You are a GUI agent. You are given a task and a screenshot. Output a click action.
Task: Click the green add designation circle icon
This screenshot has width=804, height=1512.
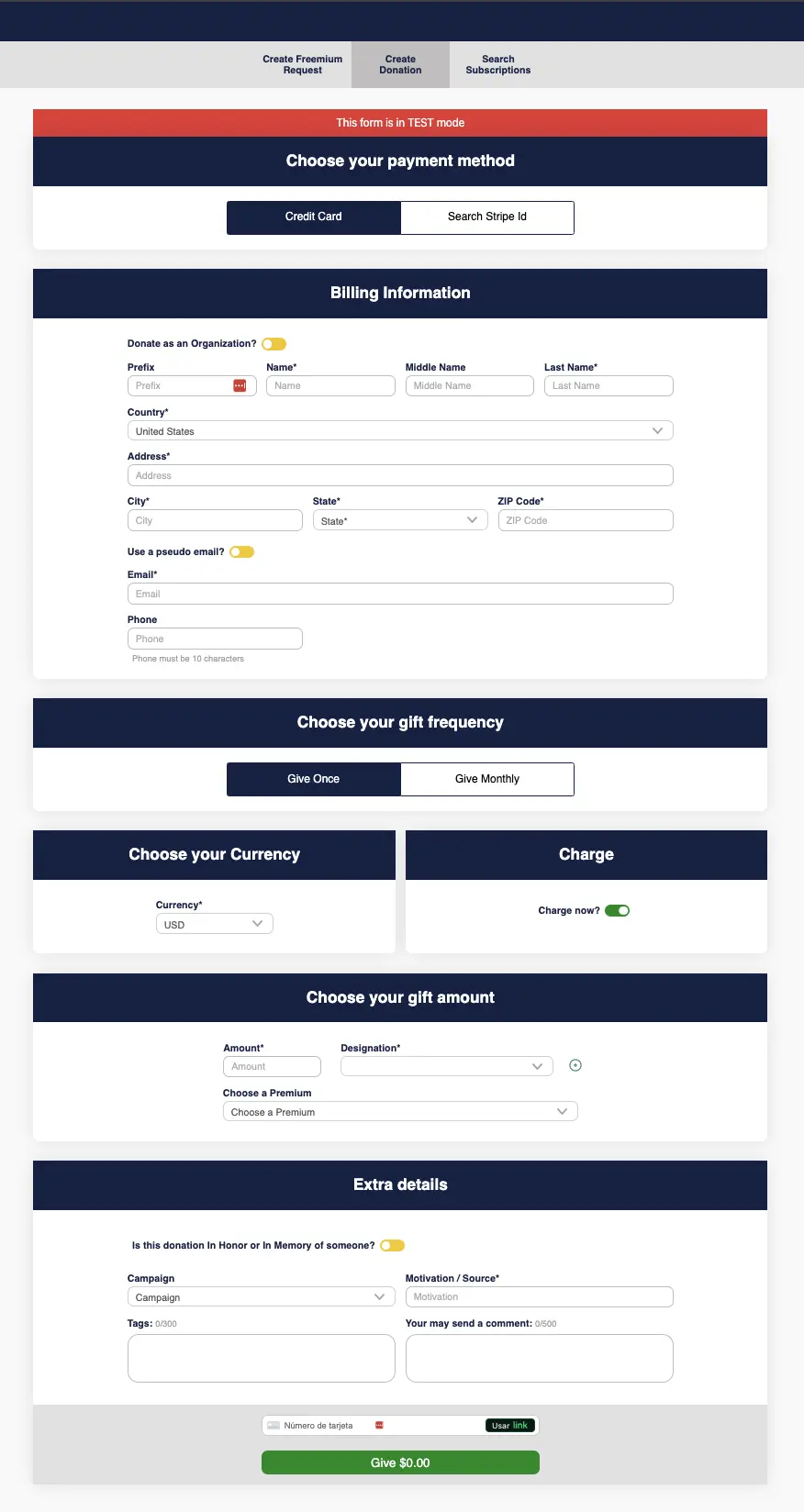(575, 1065)
